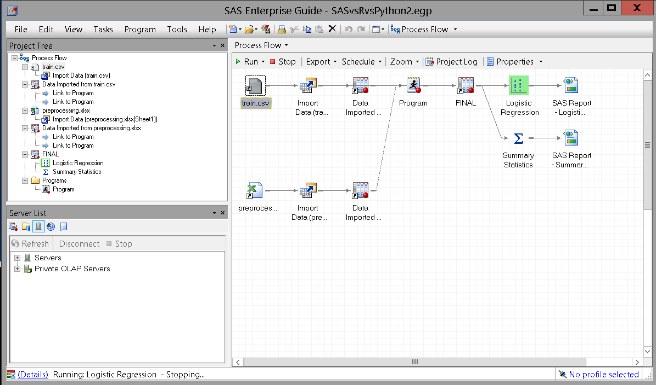Click the Copy toolbar icon
The image size is (656, 385).
coord(307,29)
